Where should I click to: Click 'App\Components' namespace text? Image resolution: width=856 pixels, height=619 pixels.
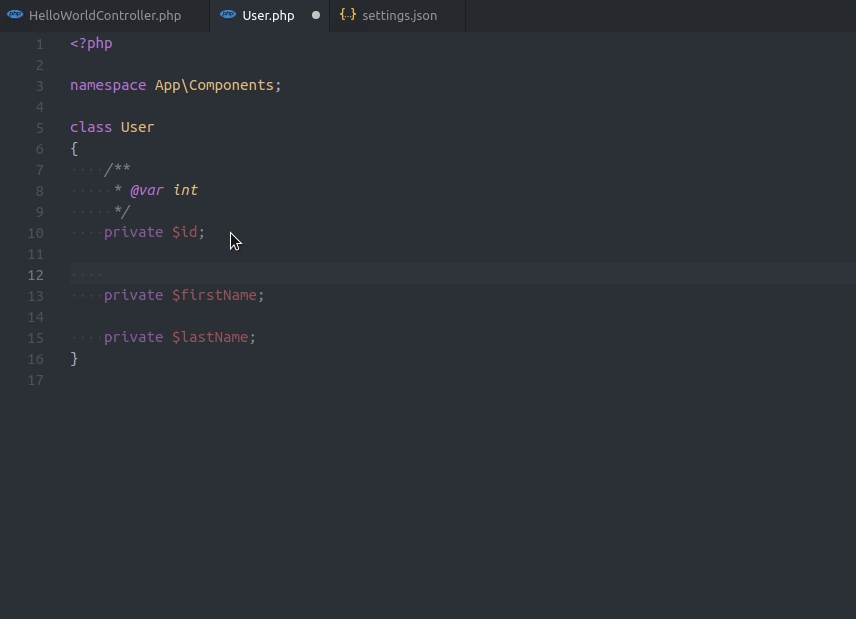(214, 85)
